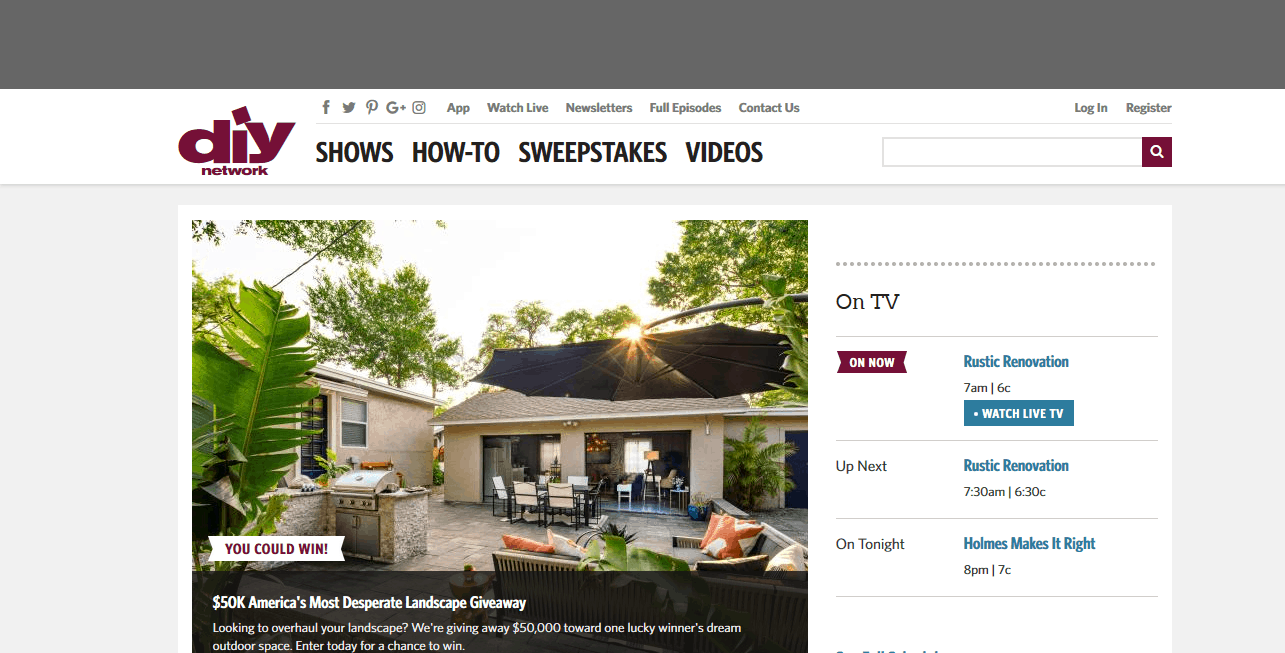
Task: Visit the Newsletters link
Action: point(598,108)
